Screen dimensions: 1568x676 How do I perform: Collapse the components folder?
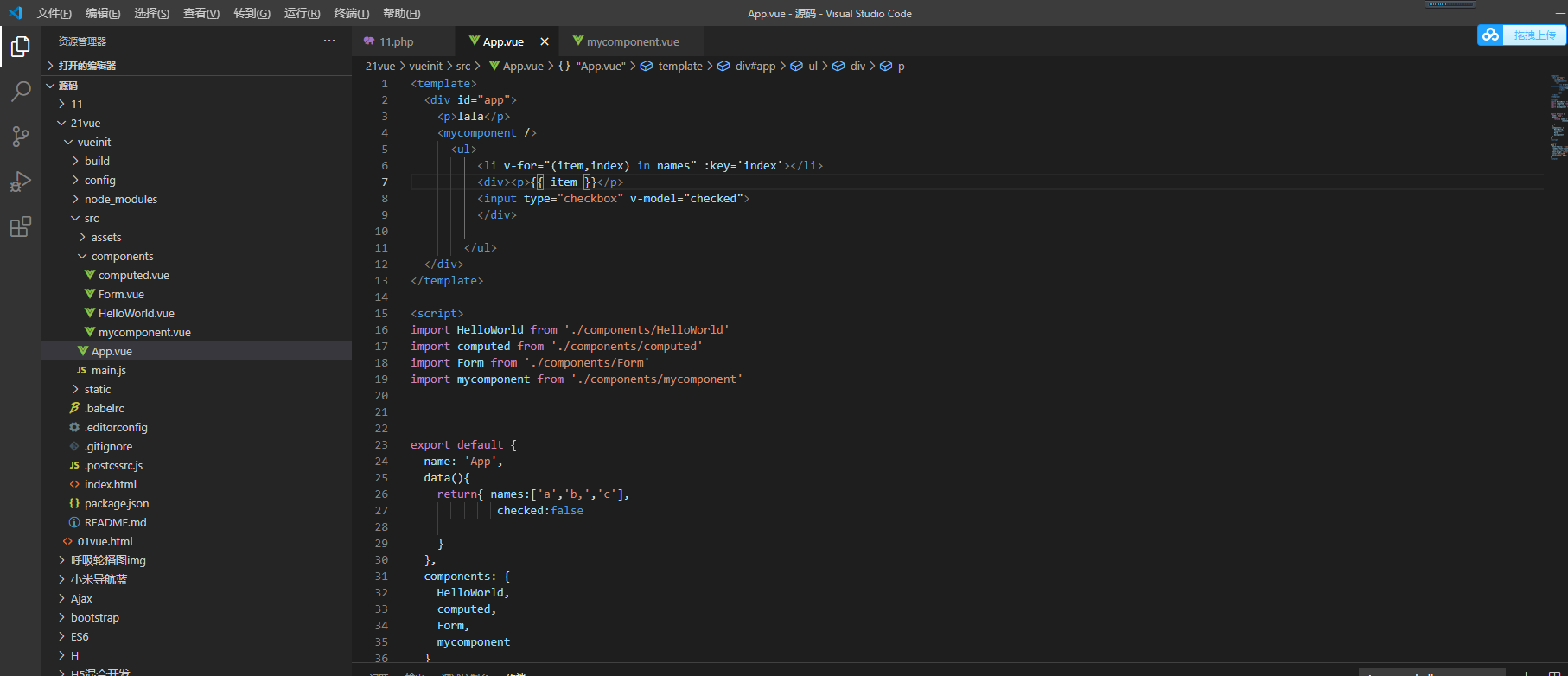[197, 256]
